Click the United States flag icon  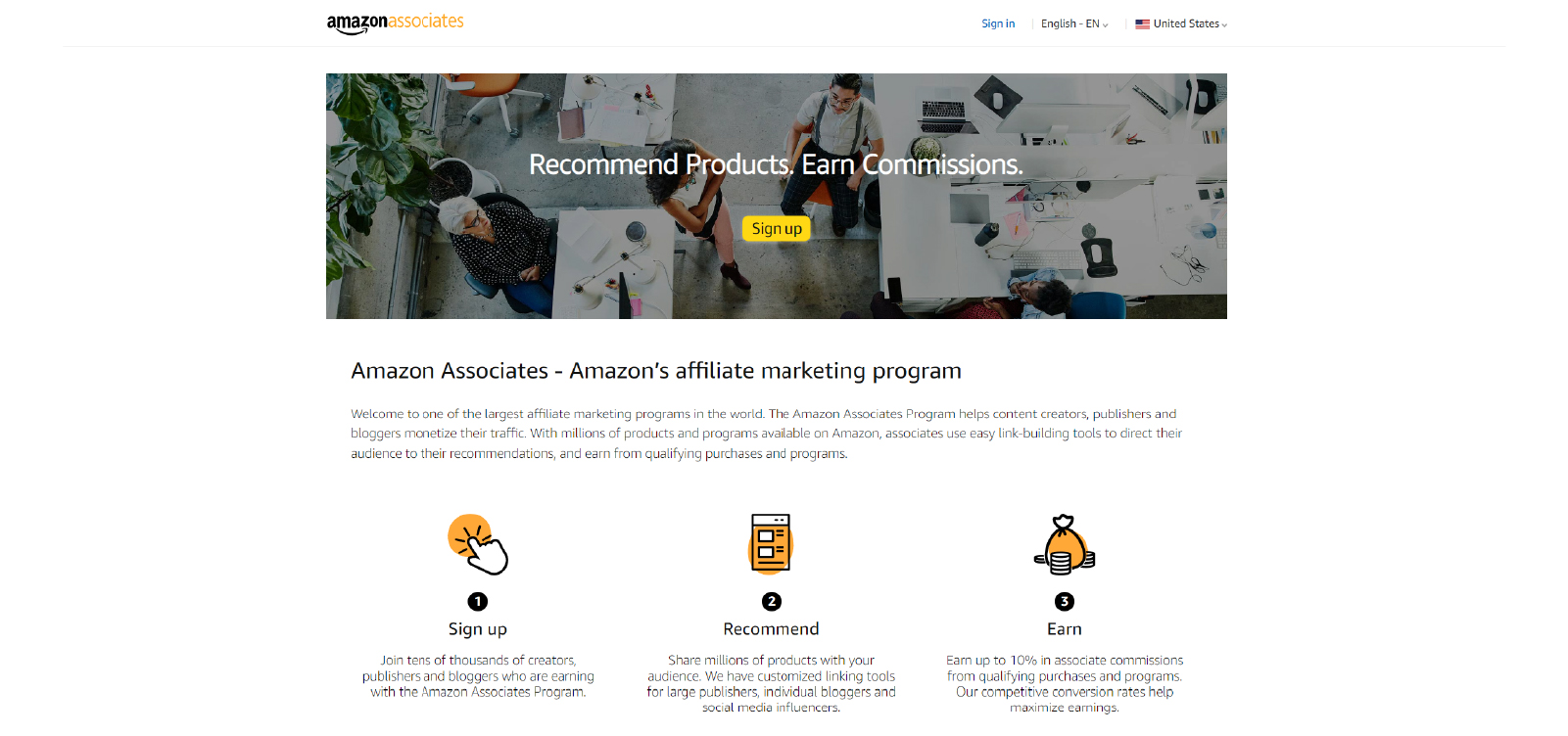click(1142, 24)
